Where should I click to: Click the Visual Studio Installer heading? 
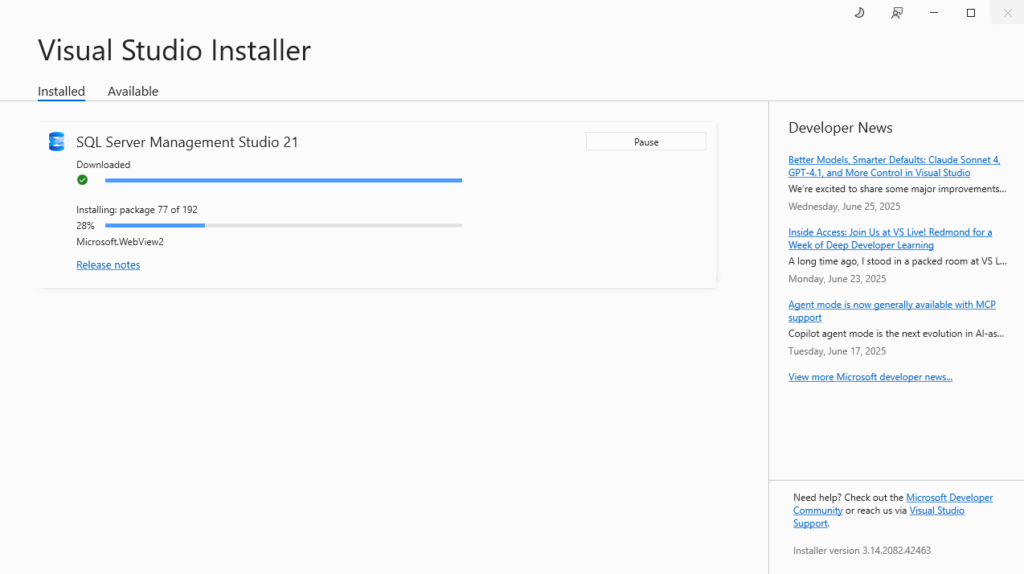coord(174,50)
